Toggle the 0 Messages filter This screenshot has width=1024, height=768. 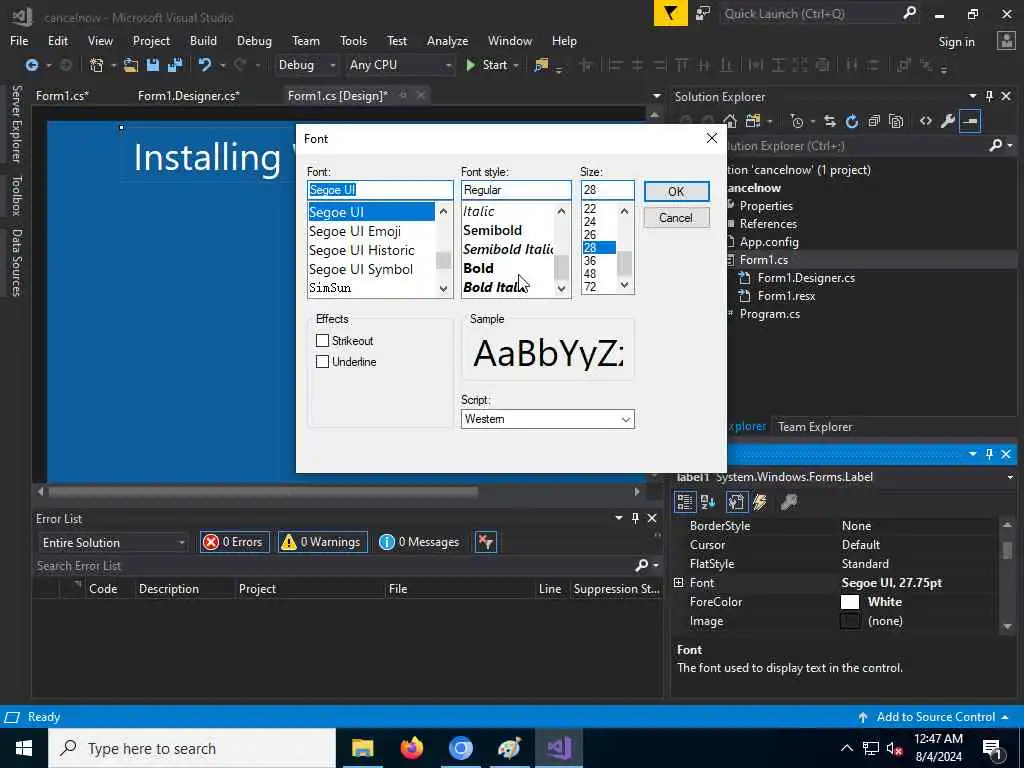[420, 542]
